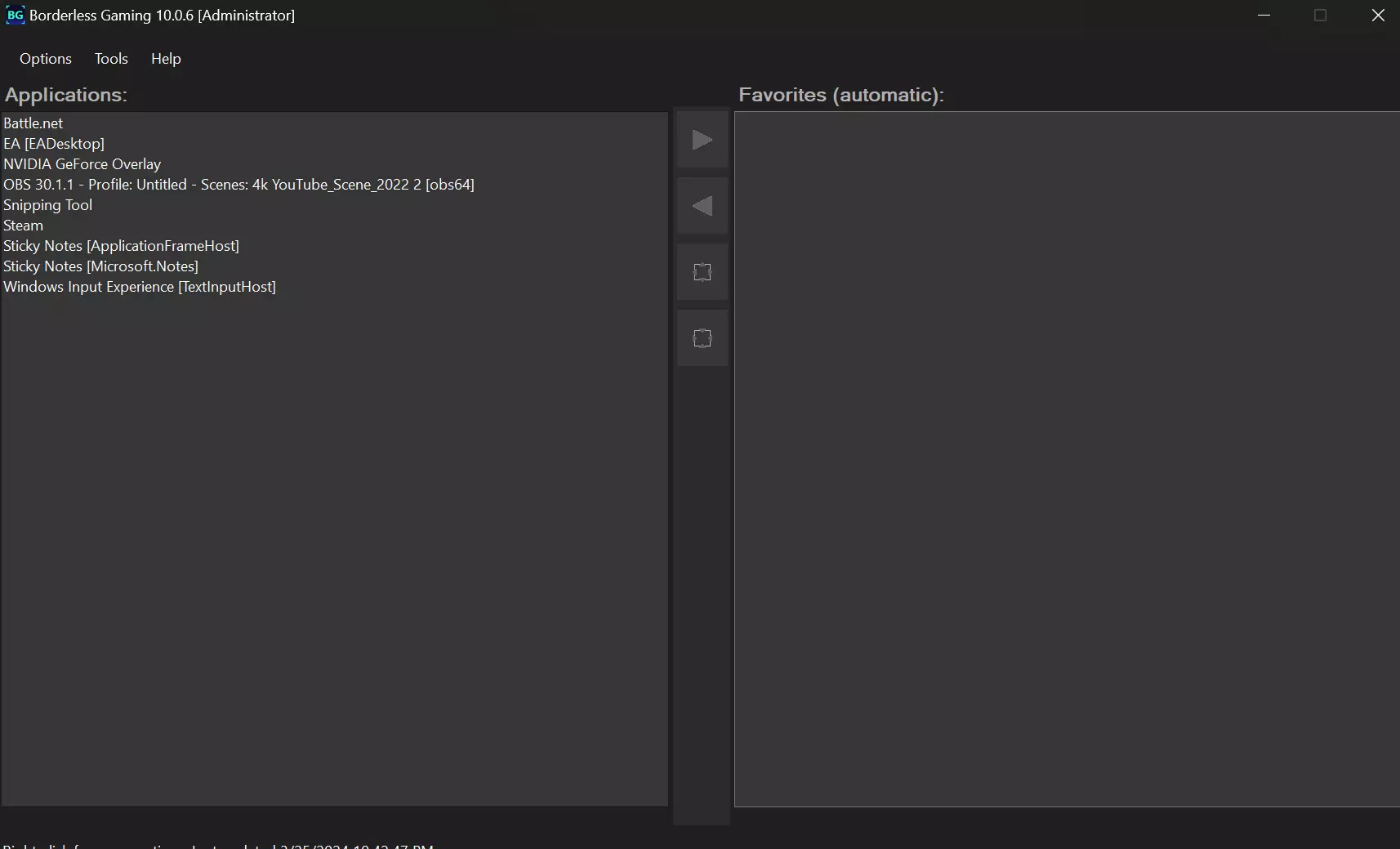Open the Tools menu
The image size is (1400, 849).
[x=111, y=59]
